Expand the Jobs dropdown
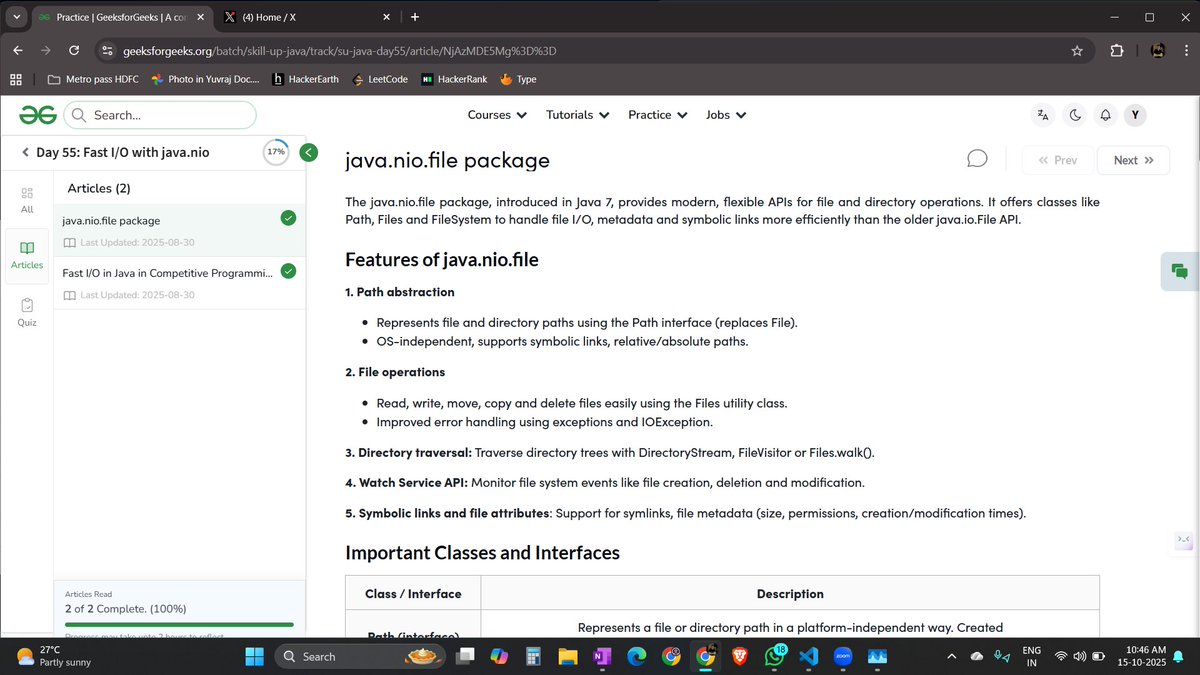Viewport: 1200px width, 675px height. [725, 115]
